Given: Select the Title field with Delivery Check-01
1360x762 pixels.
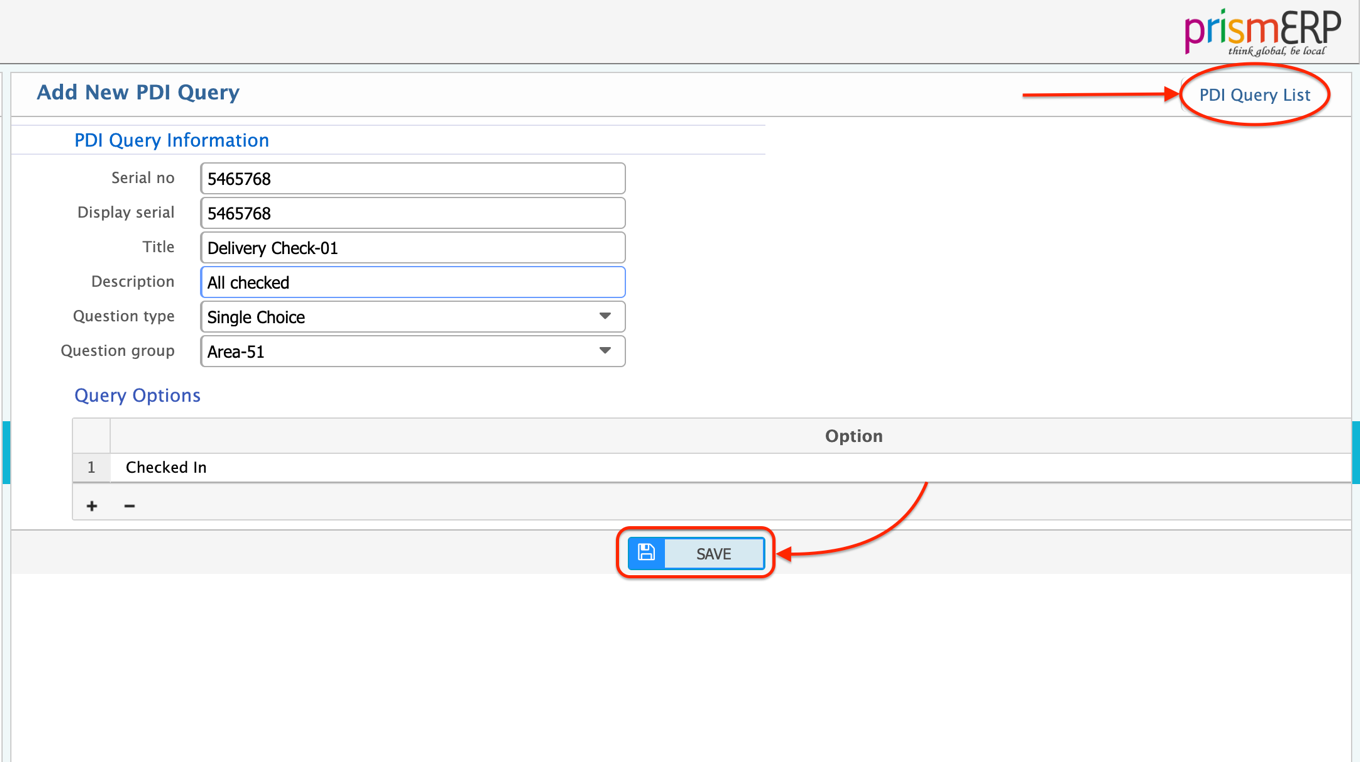Looking at the screenshot, I should (x=412, y=248).
